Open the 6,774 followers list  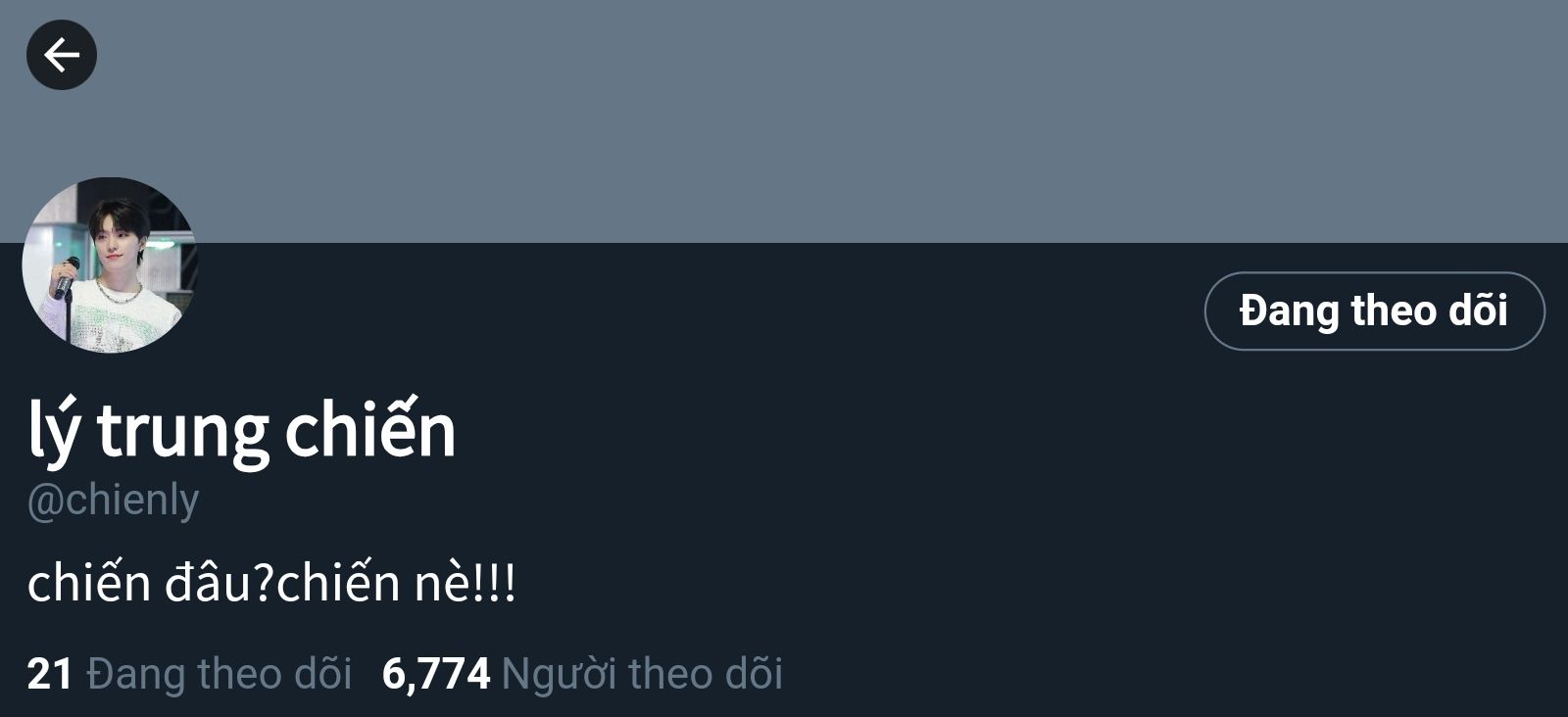pos(582,674)
